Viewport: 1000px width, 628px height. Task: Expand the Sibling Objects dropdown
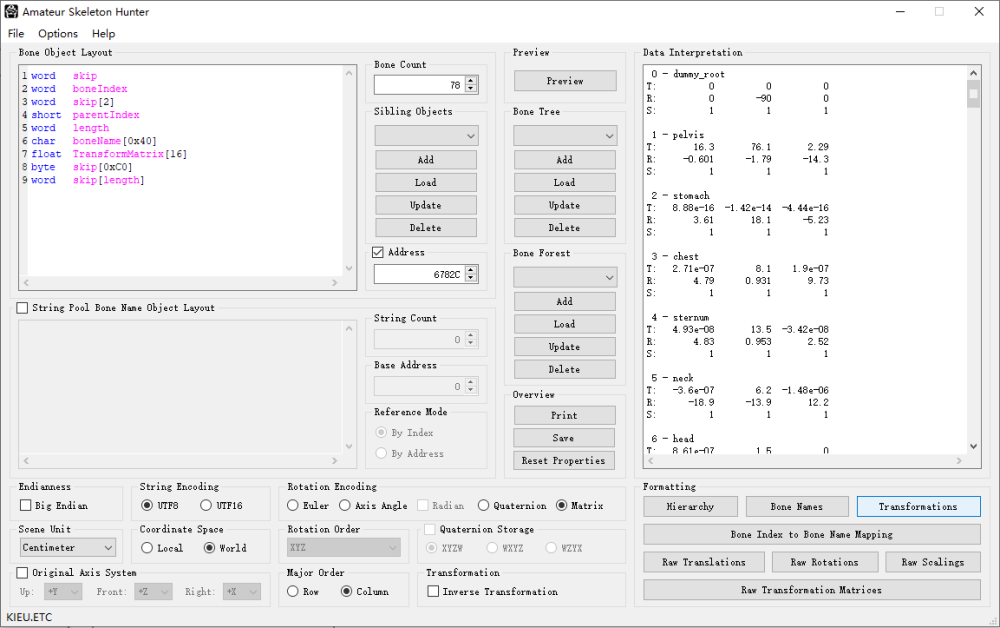pos(426,135)
